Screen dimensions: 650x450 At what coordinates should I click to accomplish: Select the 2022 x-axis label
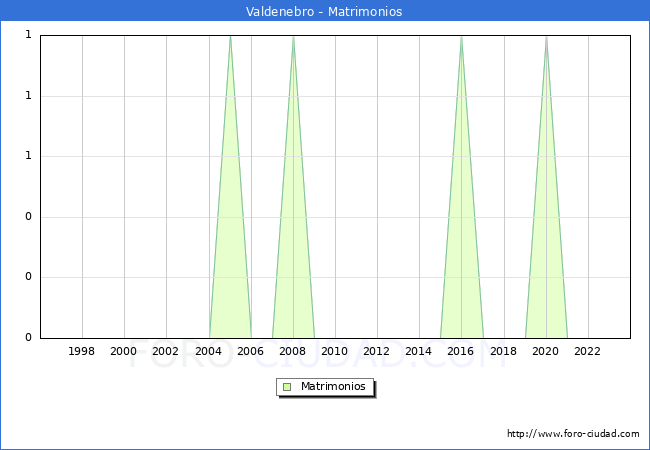[587, 351]
